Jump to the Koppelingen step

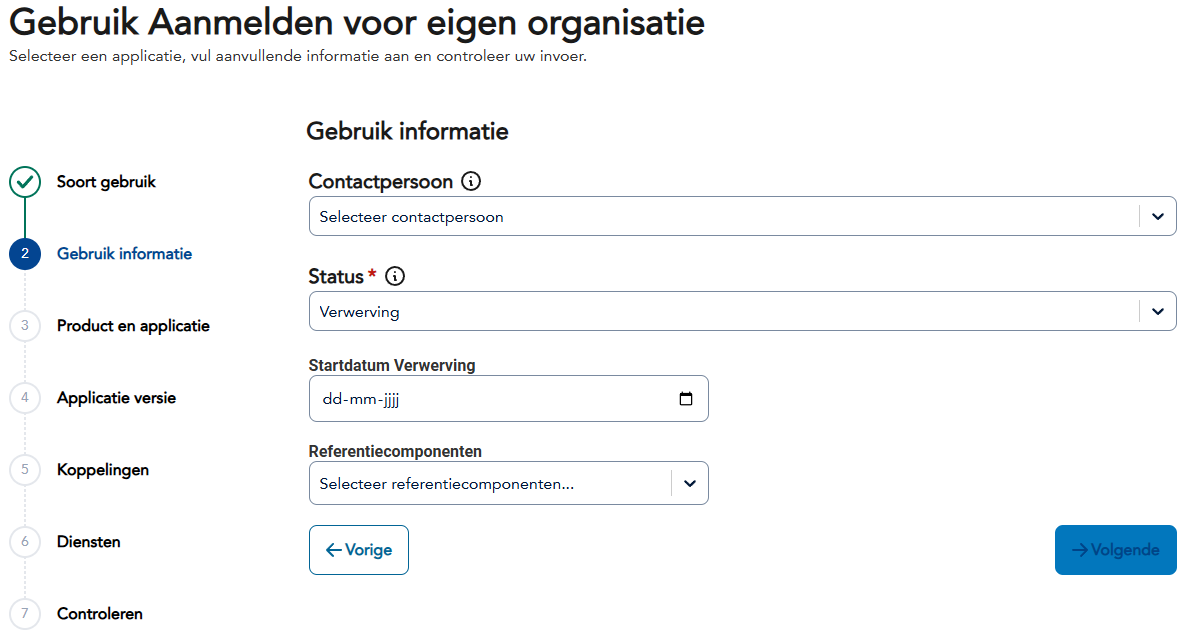coord(103,470)
